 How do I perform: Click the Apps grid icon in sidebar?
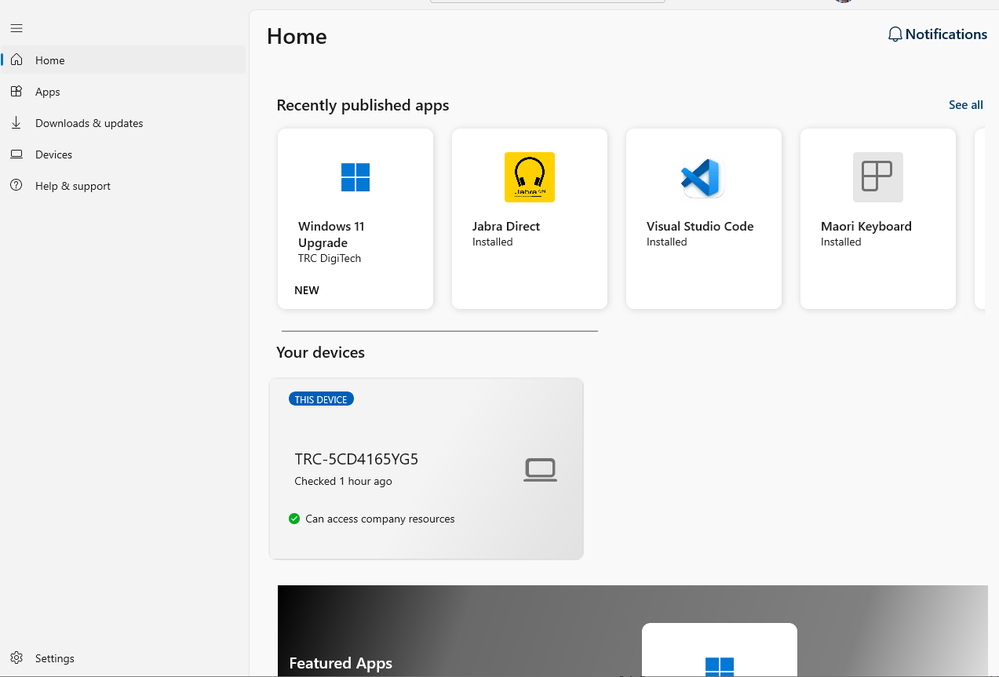click(x=17, y=91)
